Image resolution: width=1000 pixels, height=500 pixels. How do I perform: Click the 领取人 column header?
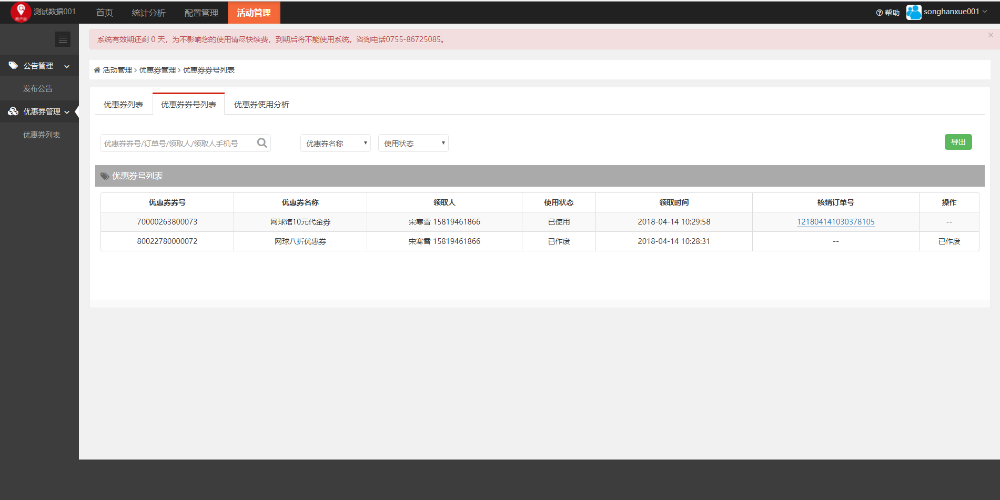click(445, 202)
